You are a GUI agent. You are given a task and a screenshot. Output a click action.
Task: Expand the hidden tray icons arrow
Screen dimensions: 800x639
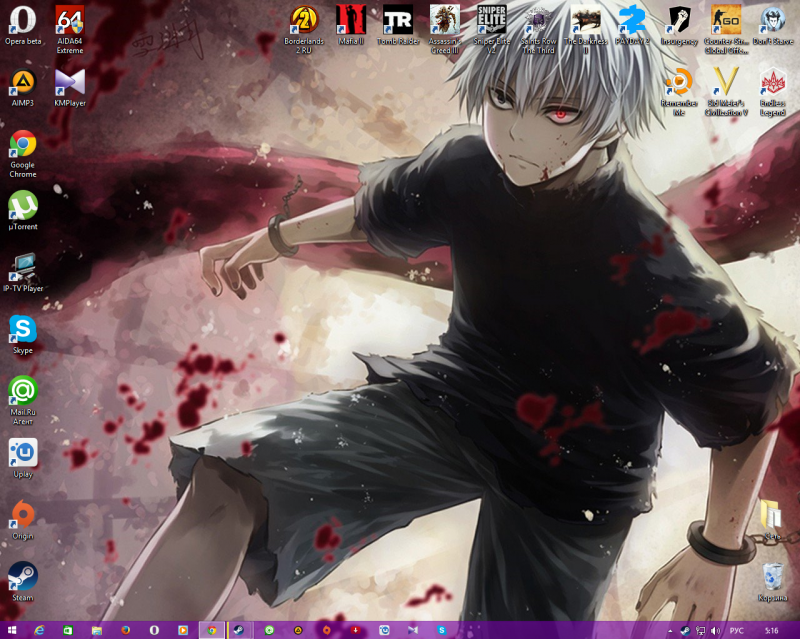pos(670,631)
